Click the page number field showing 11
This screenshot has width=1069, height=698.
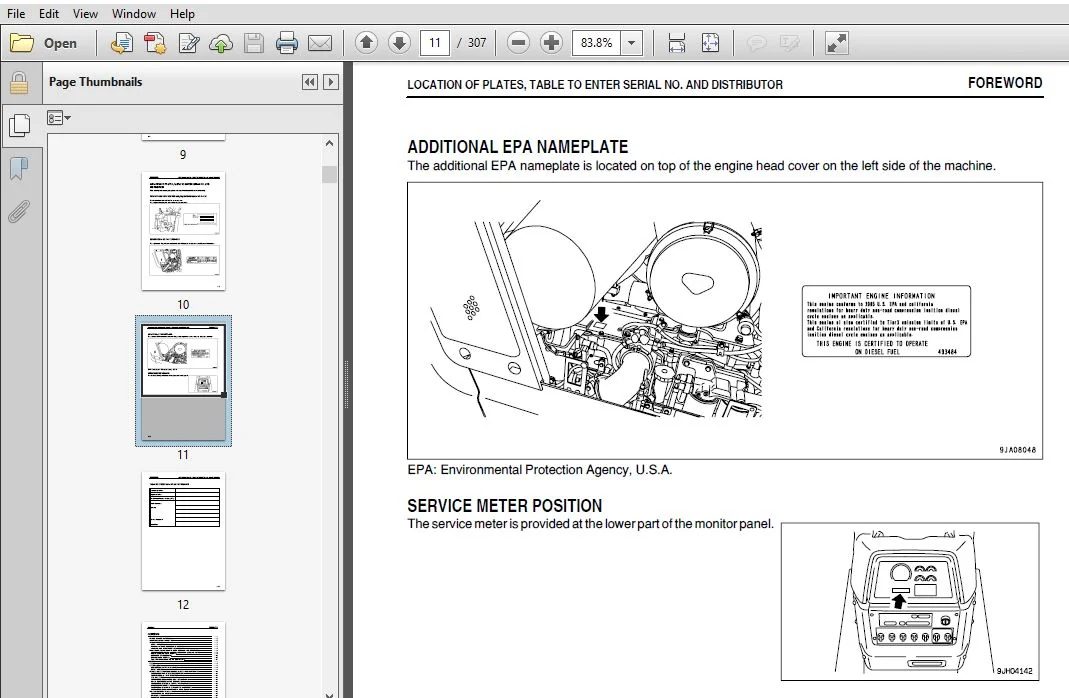tap(435, 43)
